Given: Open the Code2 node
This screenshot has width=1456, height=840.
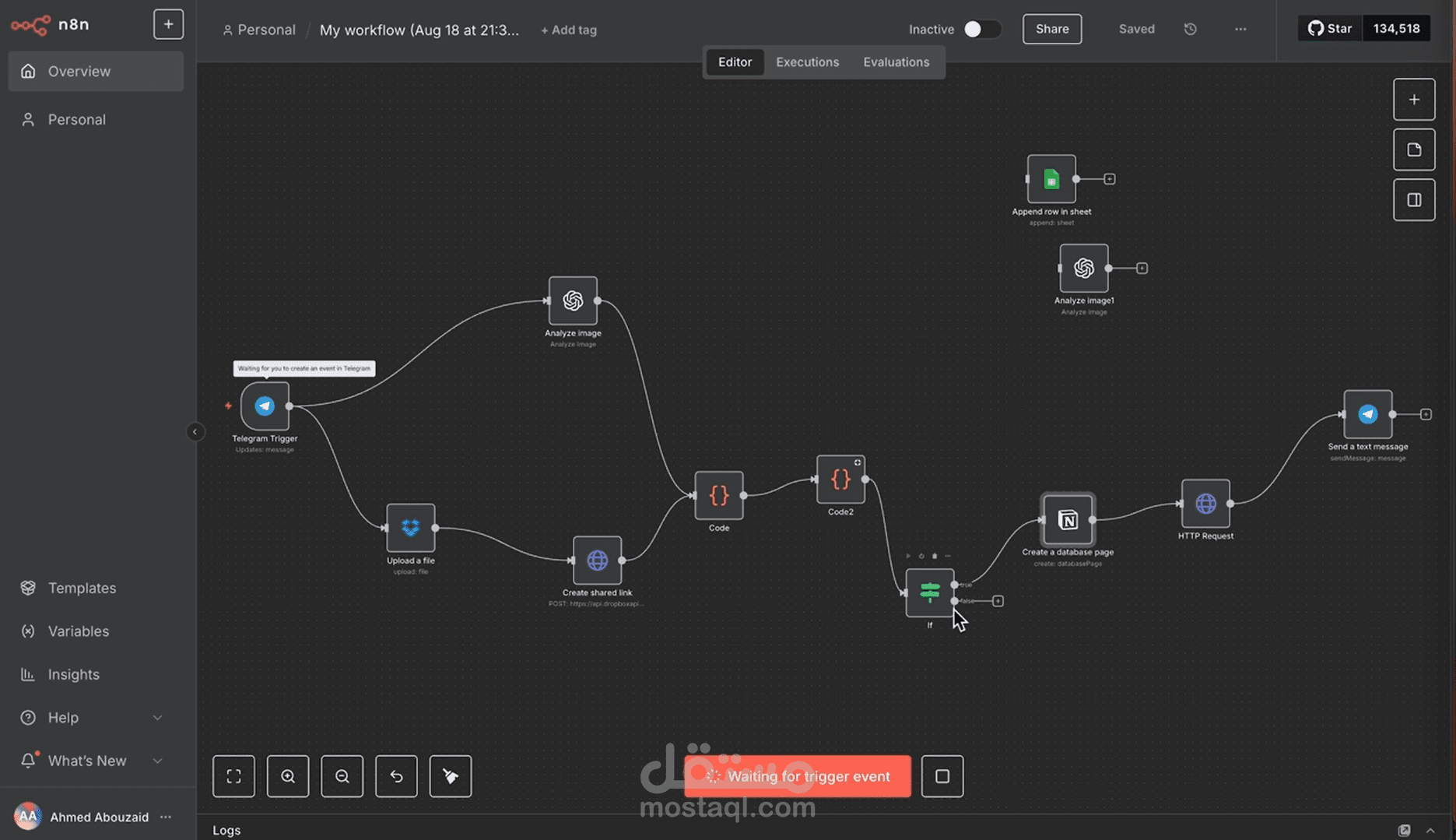Looking at the screenshot, I should [x=840, y=479].
